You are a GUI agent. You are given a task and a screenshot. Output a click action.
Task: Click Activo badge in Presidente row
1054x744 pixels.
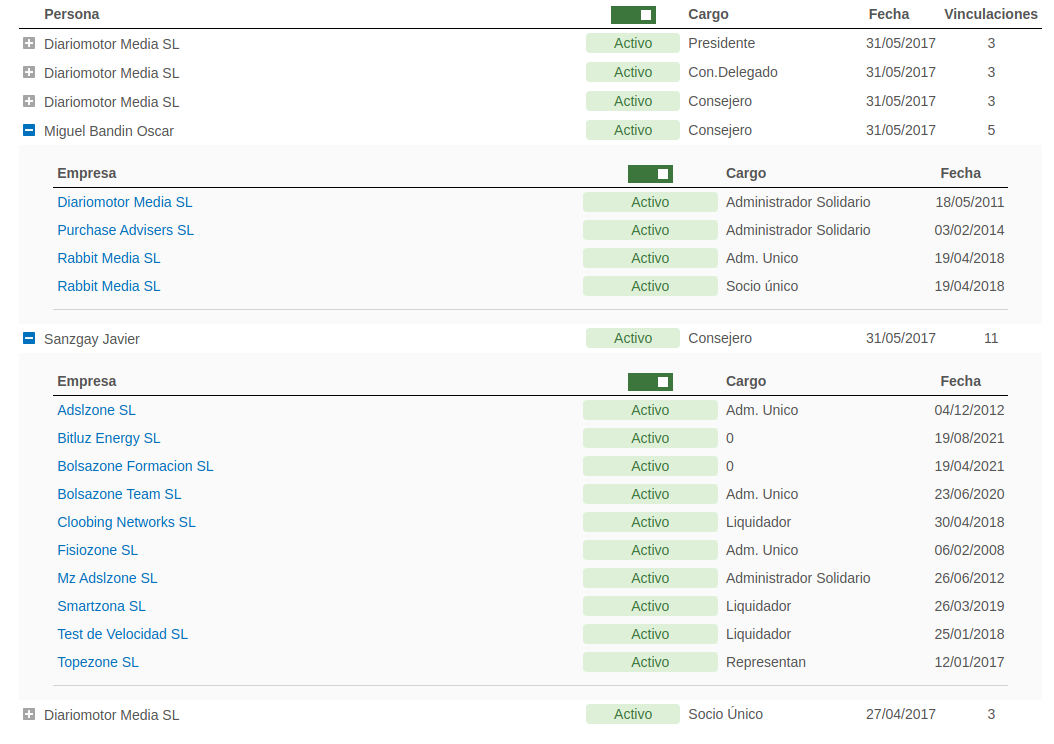pyautogui.click(x=633, y=43)
